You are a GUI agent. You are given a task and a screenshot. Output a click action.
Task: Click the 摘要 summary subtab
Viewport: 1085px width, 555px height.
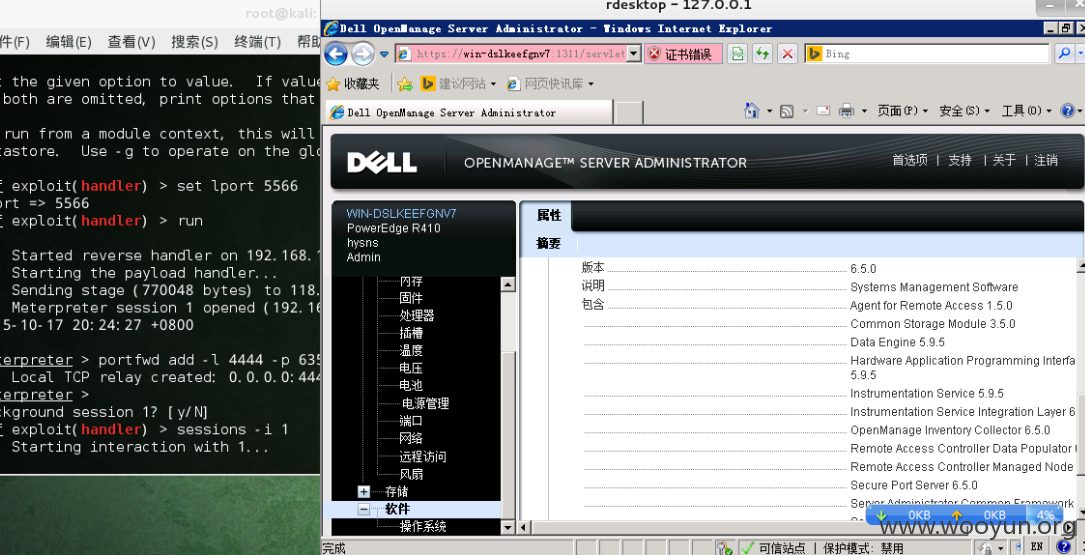[549, 244]
